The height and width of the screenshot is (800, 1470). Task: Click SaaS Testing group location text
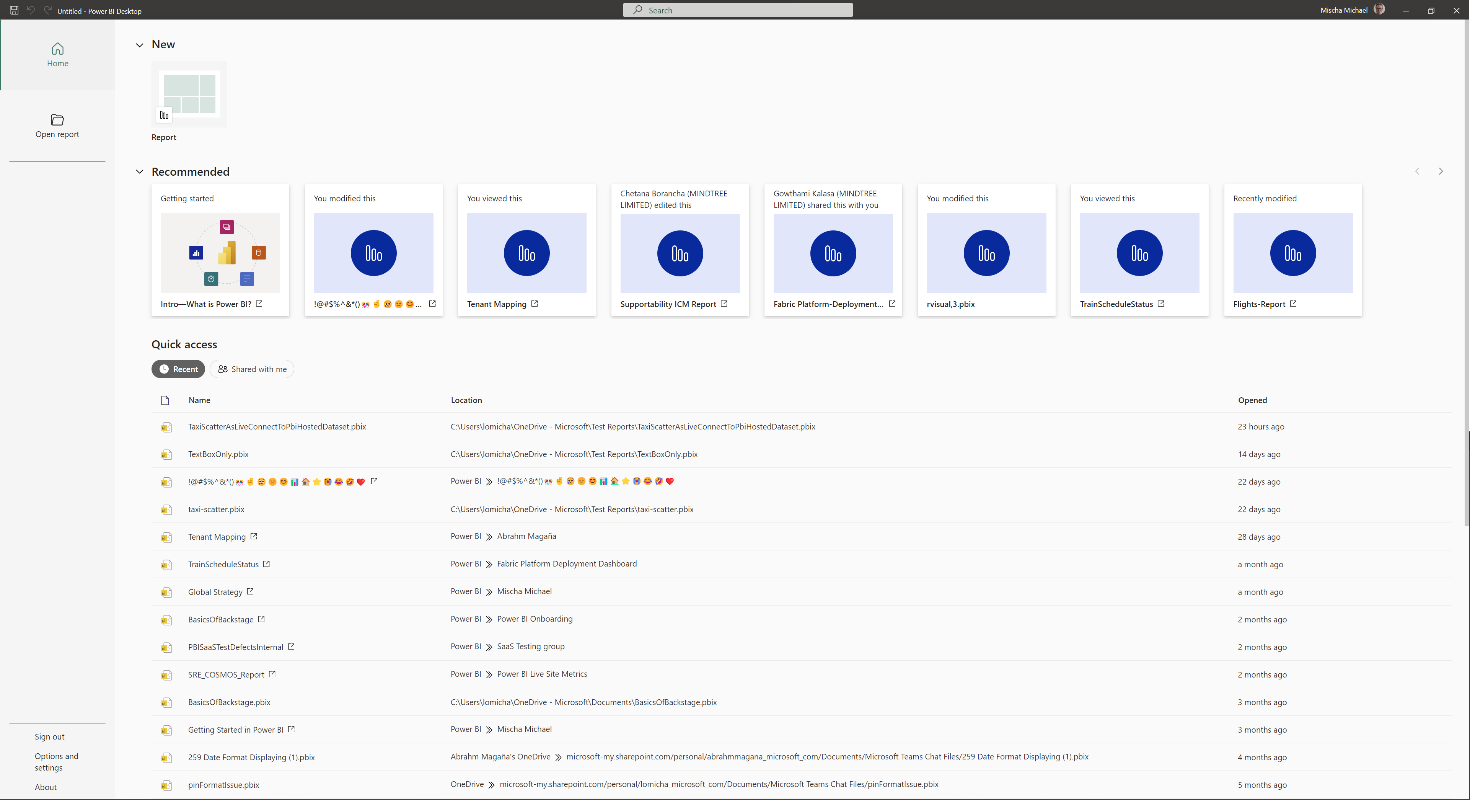coord(531,647)
